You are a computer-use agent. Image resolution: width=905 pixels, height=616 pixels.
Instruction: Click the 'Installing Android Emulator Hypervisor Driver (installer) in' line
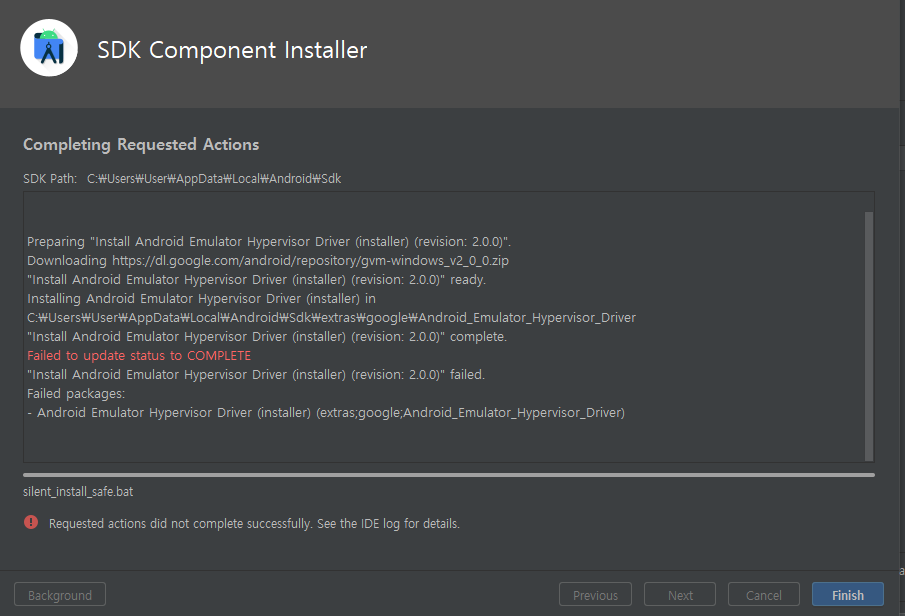[201, 298]
